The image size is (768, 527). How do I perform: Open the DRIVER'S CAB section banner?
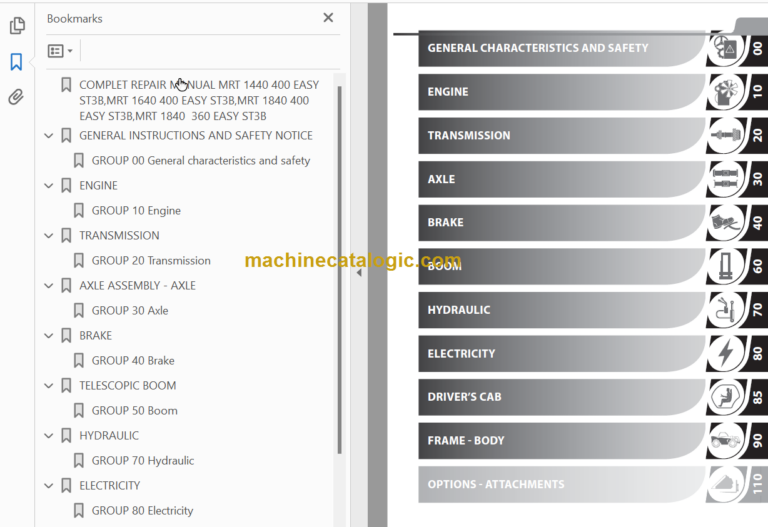[x=562, y=397]
